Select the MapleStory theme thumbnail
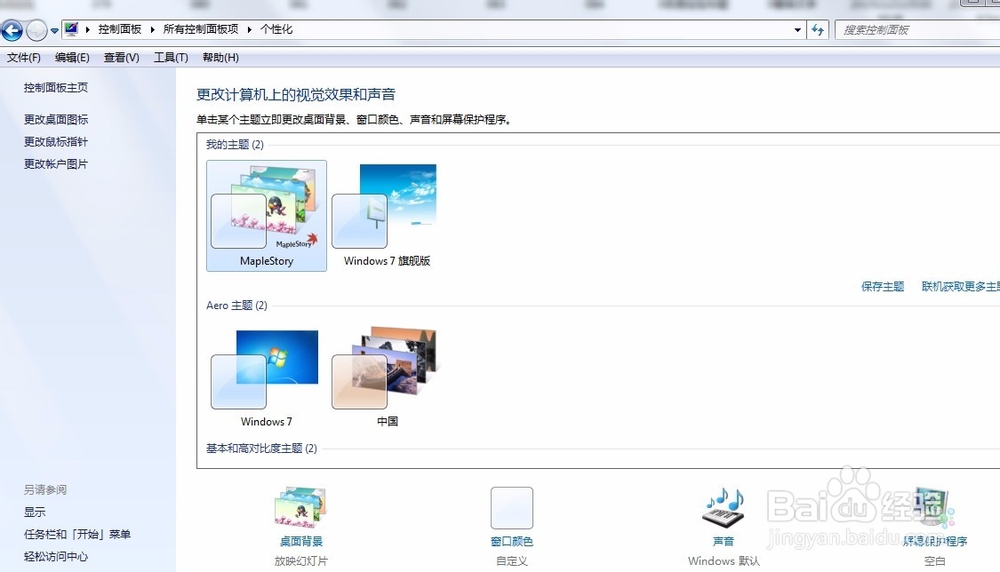 (x=267, y=216)
